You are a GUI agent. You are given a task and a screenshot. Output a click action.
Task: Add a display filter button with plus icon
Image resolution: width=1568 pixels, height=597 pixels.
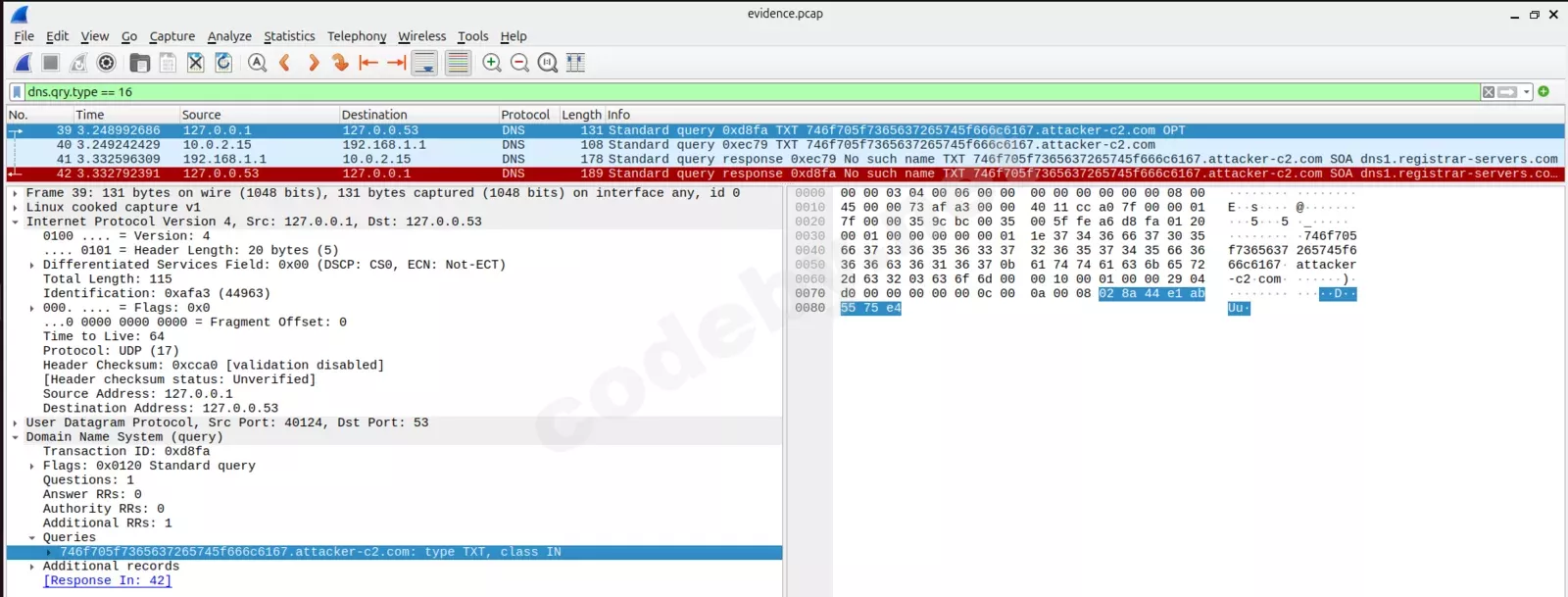(x=1543, y=91)
